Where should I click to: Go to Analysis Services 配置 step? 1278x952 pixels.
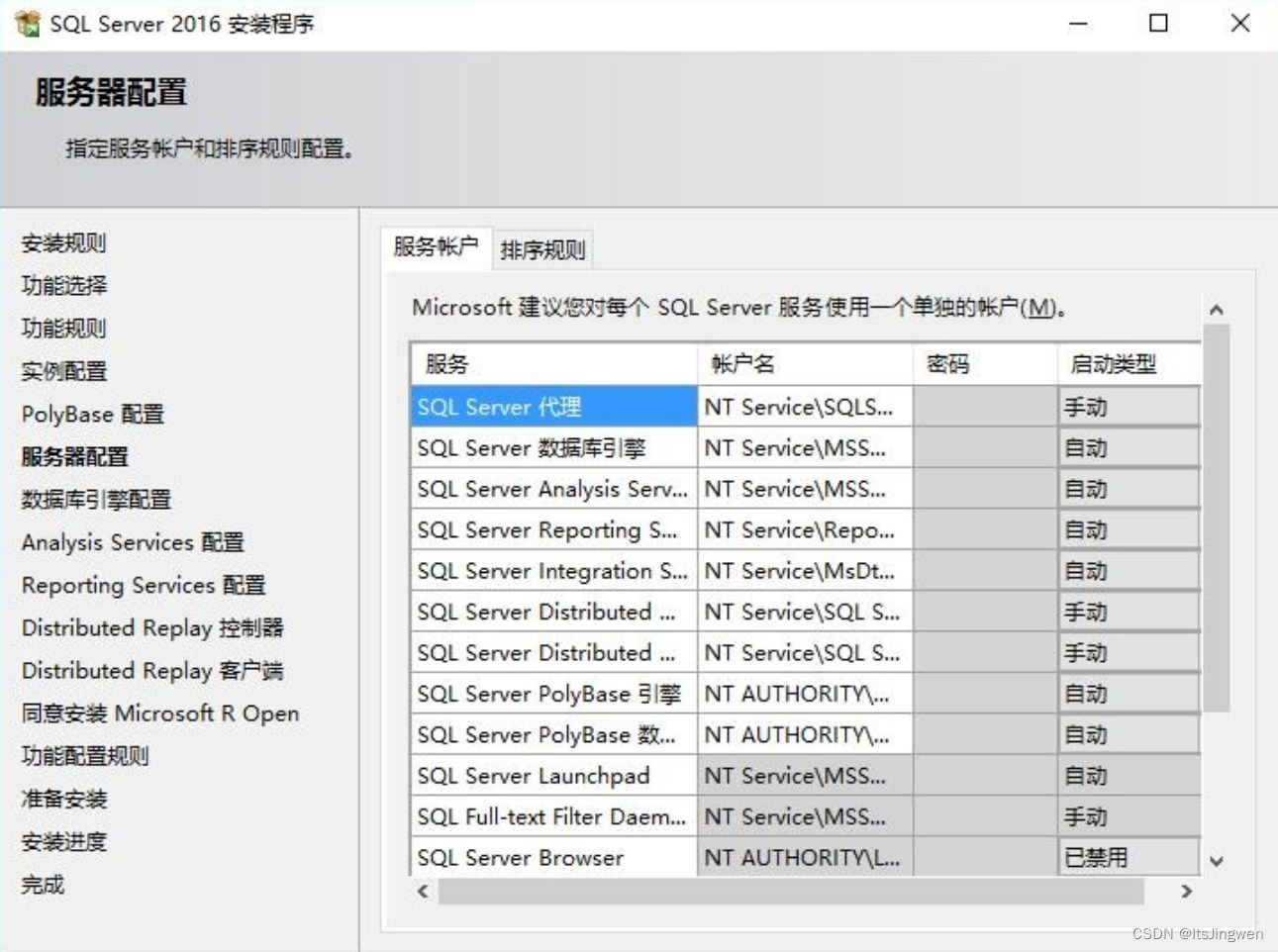pyautogui.click(x=133, y=542)
